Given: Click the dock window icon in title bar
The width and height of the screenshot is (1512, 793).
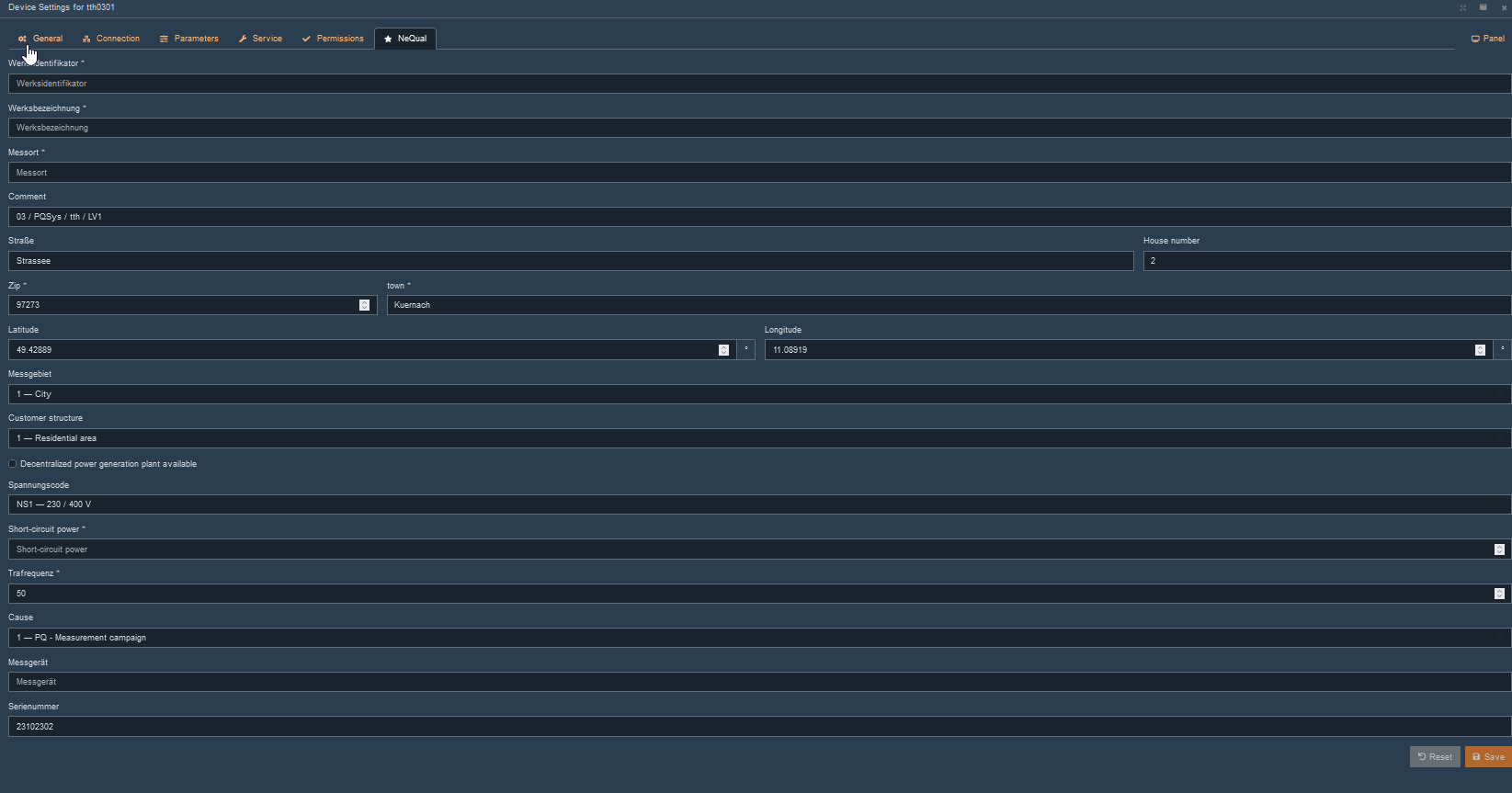Looking at the screenshot, I should (x=1483, y=7).
